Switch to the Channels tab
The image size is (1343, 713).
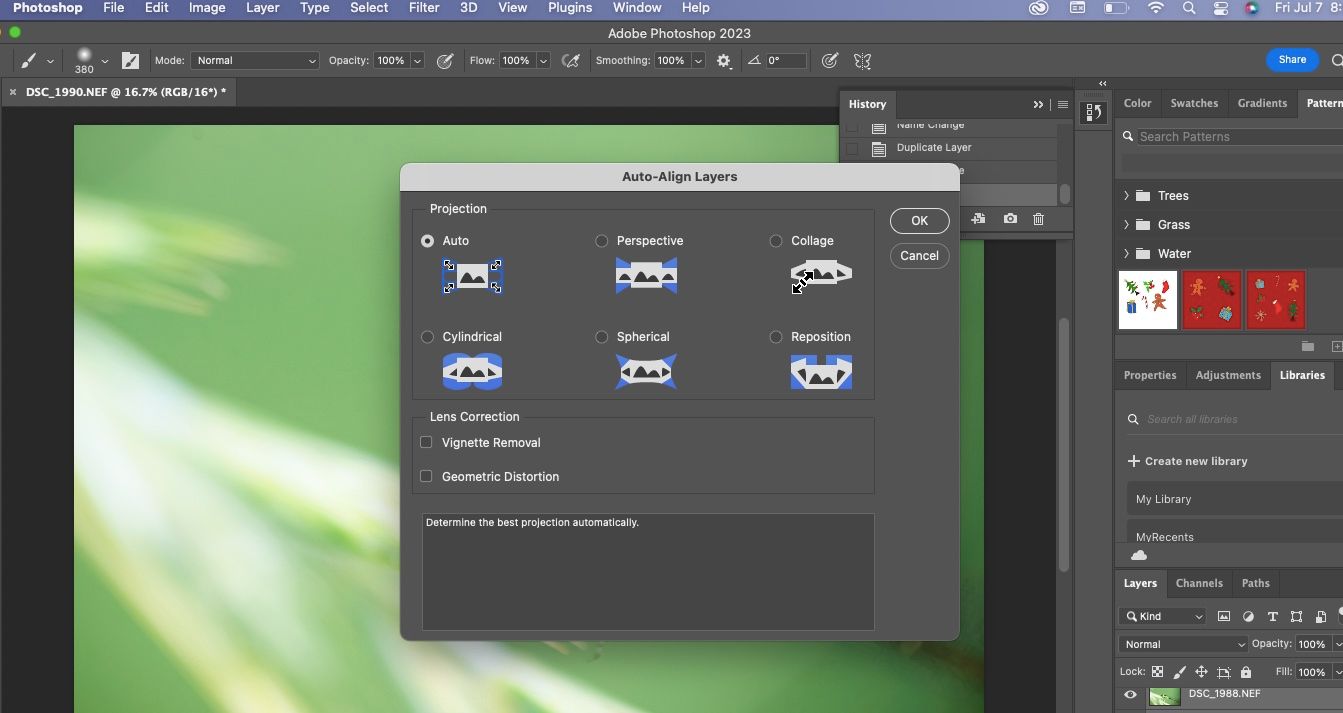click(x=1199, y=583)
